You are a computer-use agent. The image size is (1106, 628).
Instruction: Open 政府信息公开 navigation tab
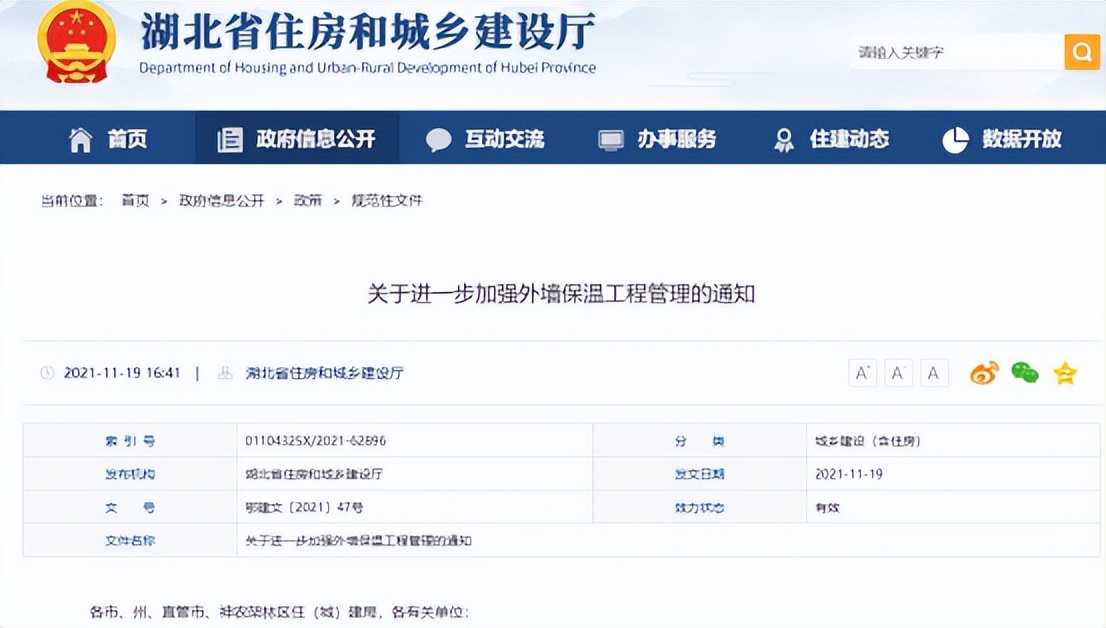pyautogui.click(x=297, y=139)
